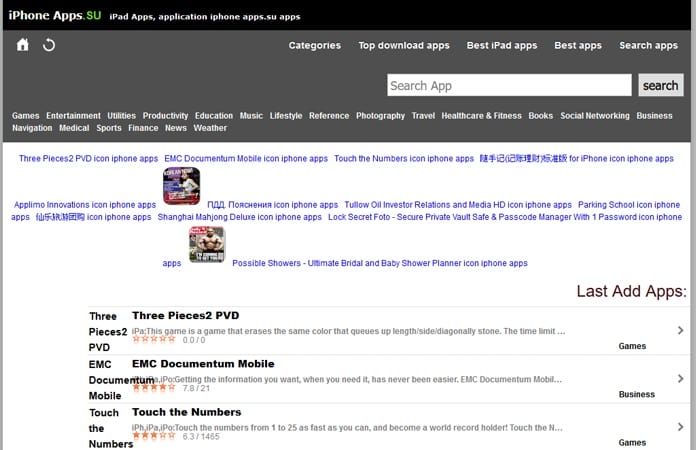Viewport: 696px width, 450px height.
Task: Select the Healthcare & Fitness category
Action: coord(482,116)
